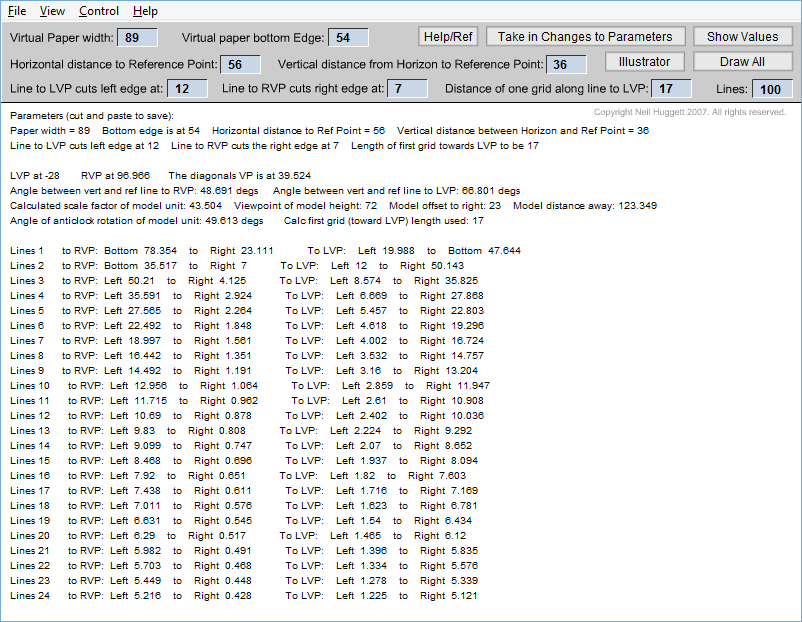Image resolution: width=802 pixels, height=622 pixels.
Task: Click the 'RVP at 96.966' text
Action: [x=116, y=175]
